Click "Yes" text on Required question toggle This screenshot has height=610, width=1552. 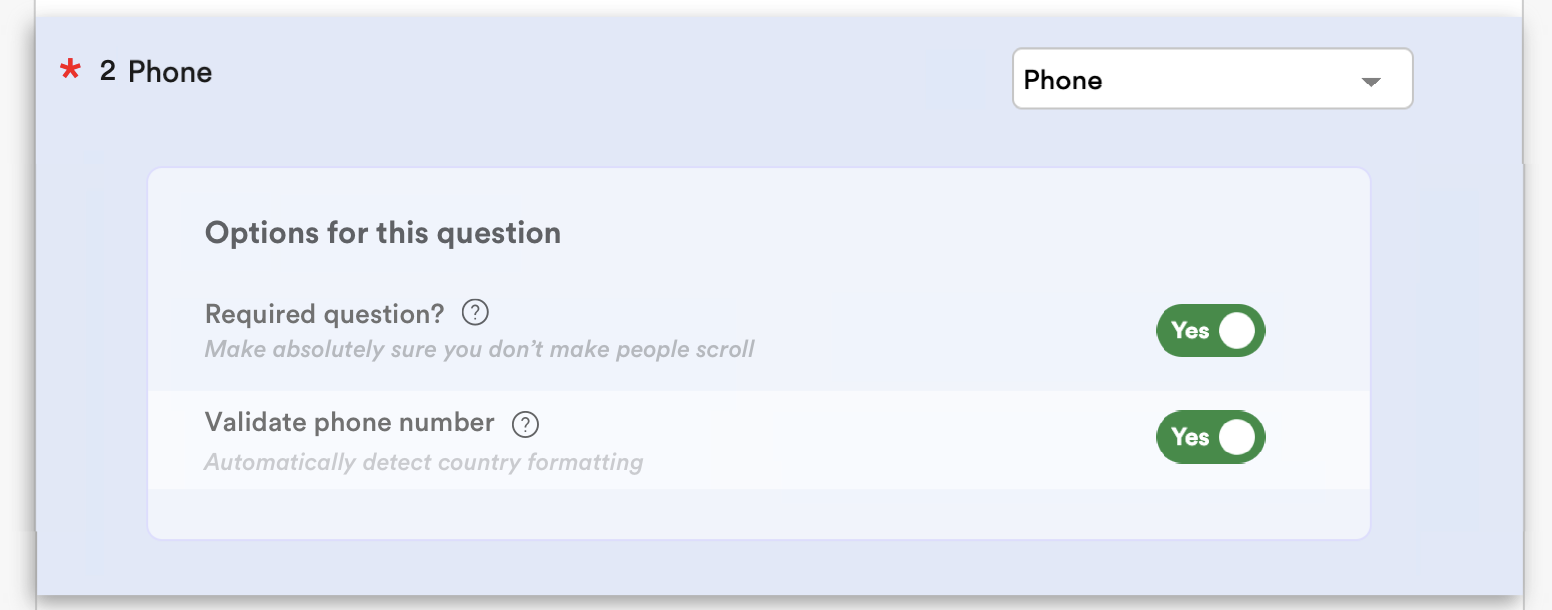(x=1190, y=331)
